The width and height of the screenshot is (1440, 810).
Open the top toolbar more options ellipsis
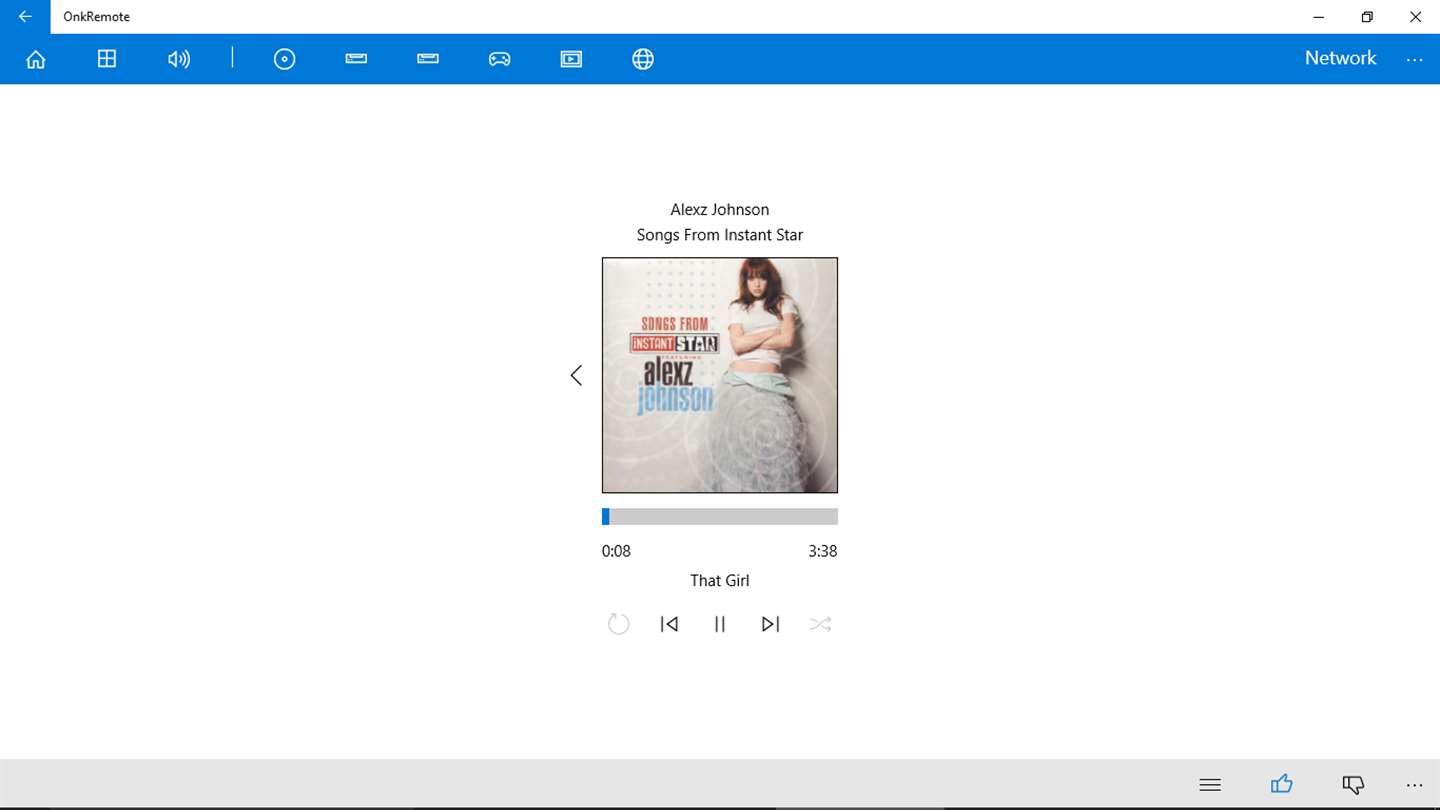click(1414, 60)
